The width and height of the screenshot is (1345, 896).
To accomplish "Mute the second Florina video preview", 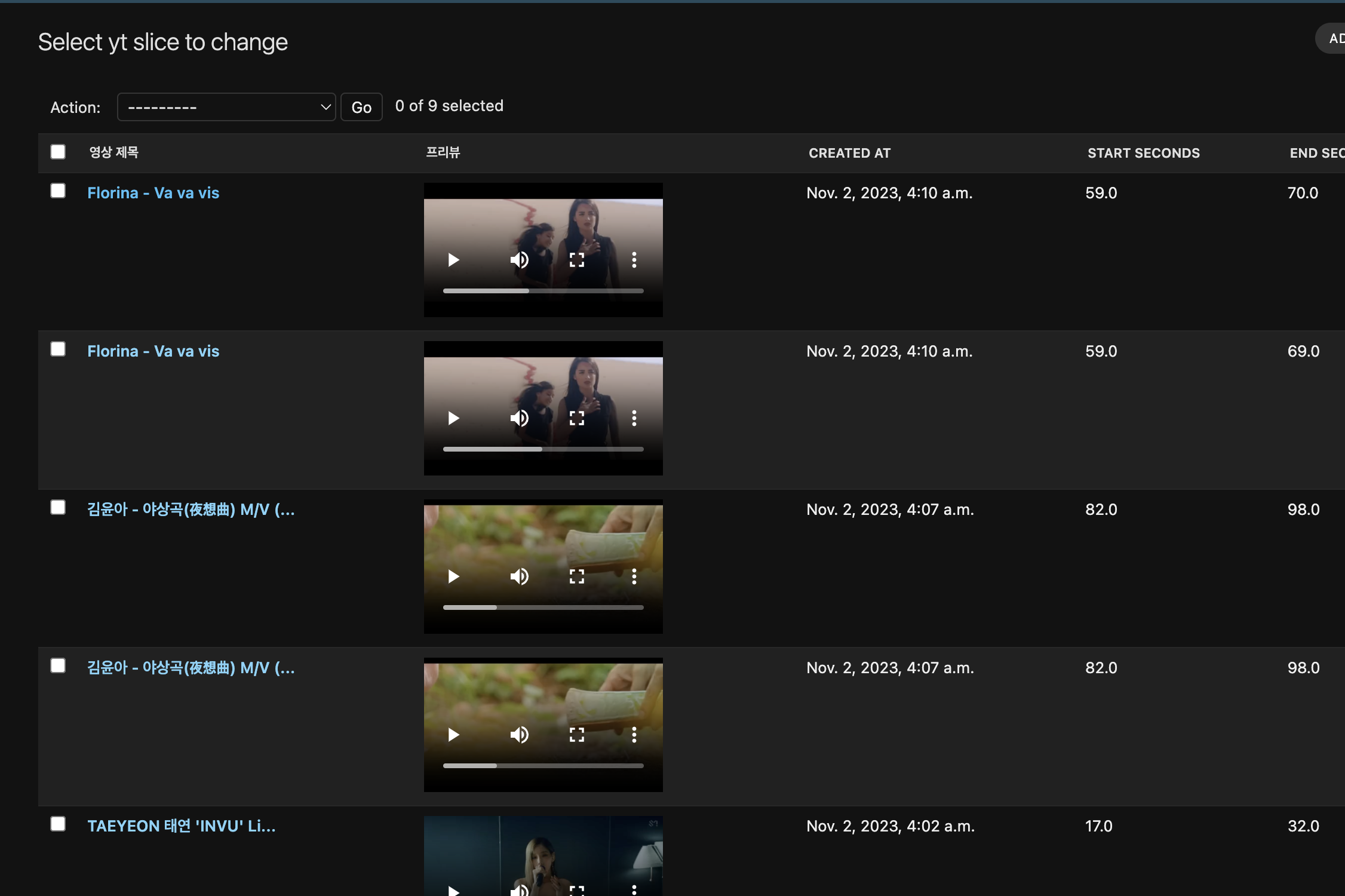I will (519, 418).
